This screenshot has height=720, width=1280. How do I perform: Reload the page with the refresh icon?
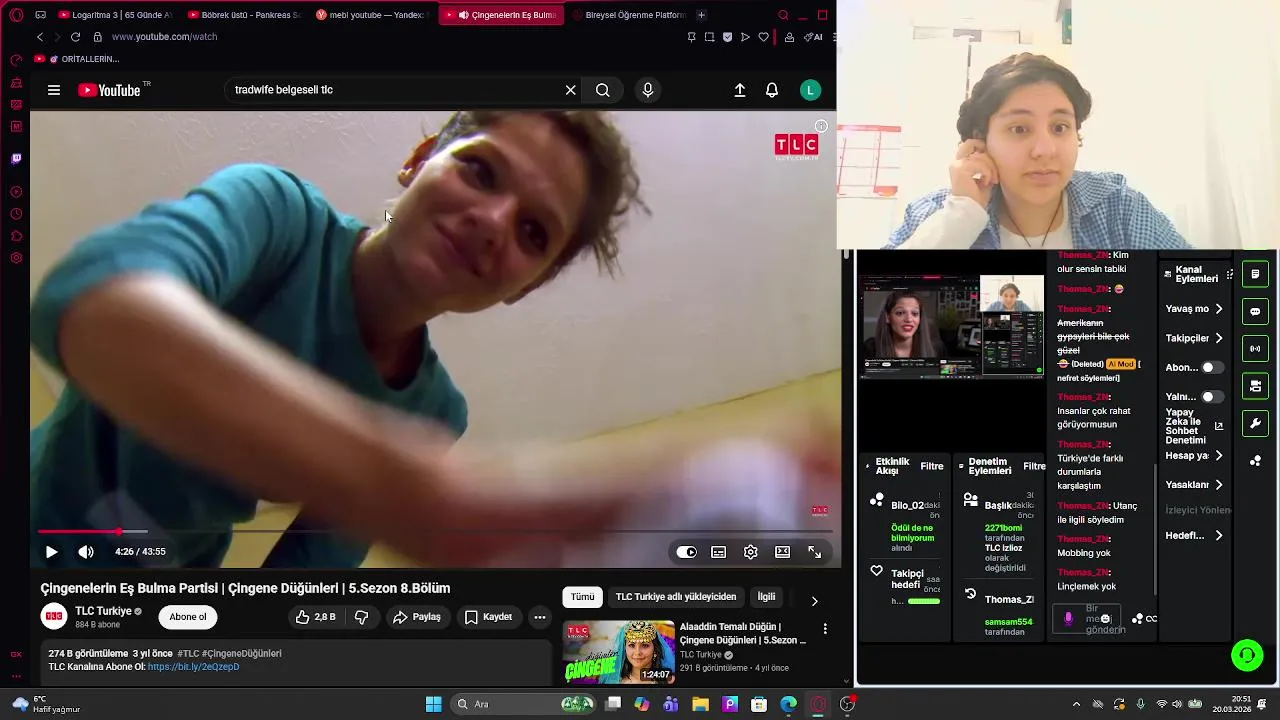click(75, 37)
